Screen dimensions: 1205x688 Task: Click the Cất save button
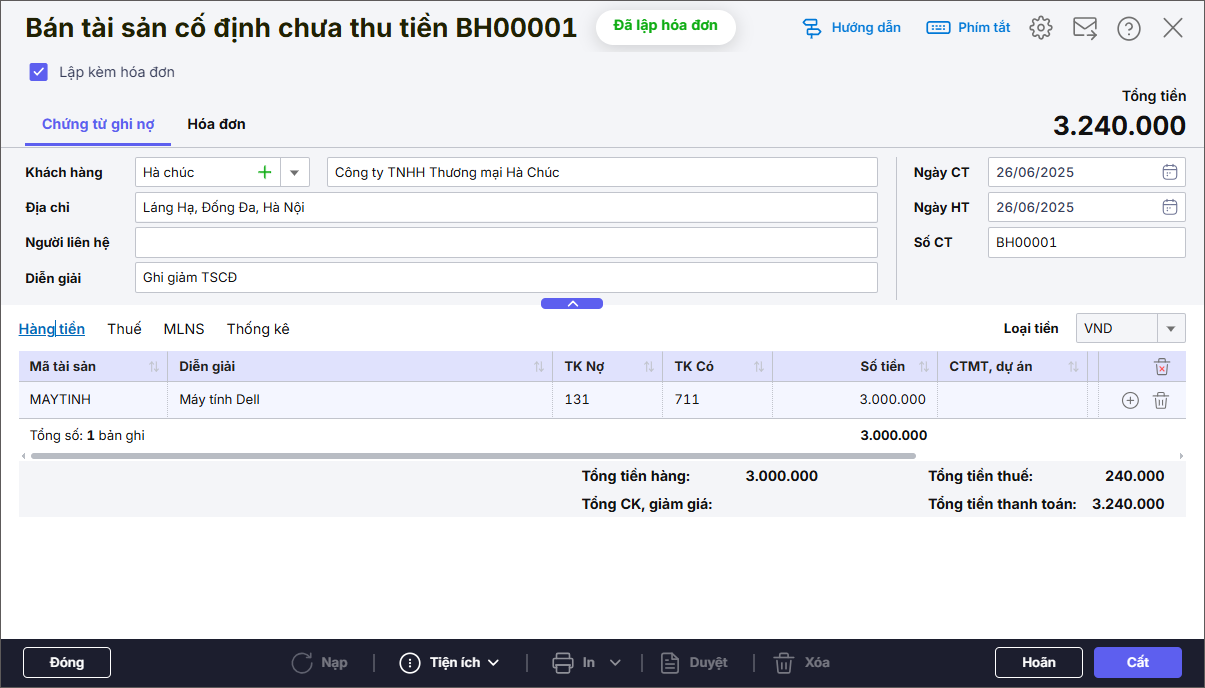tap(1137, 662)
